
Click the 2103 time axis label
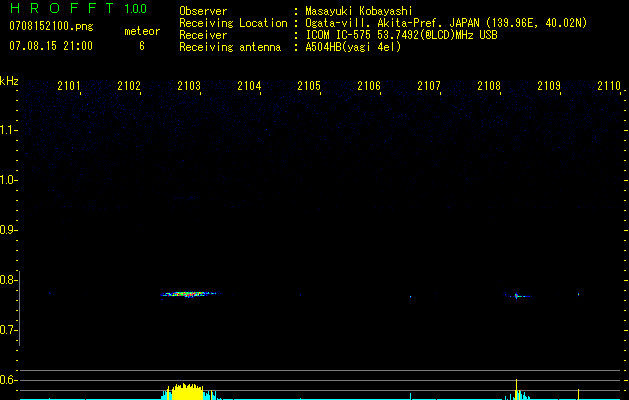coord(189,86)
